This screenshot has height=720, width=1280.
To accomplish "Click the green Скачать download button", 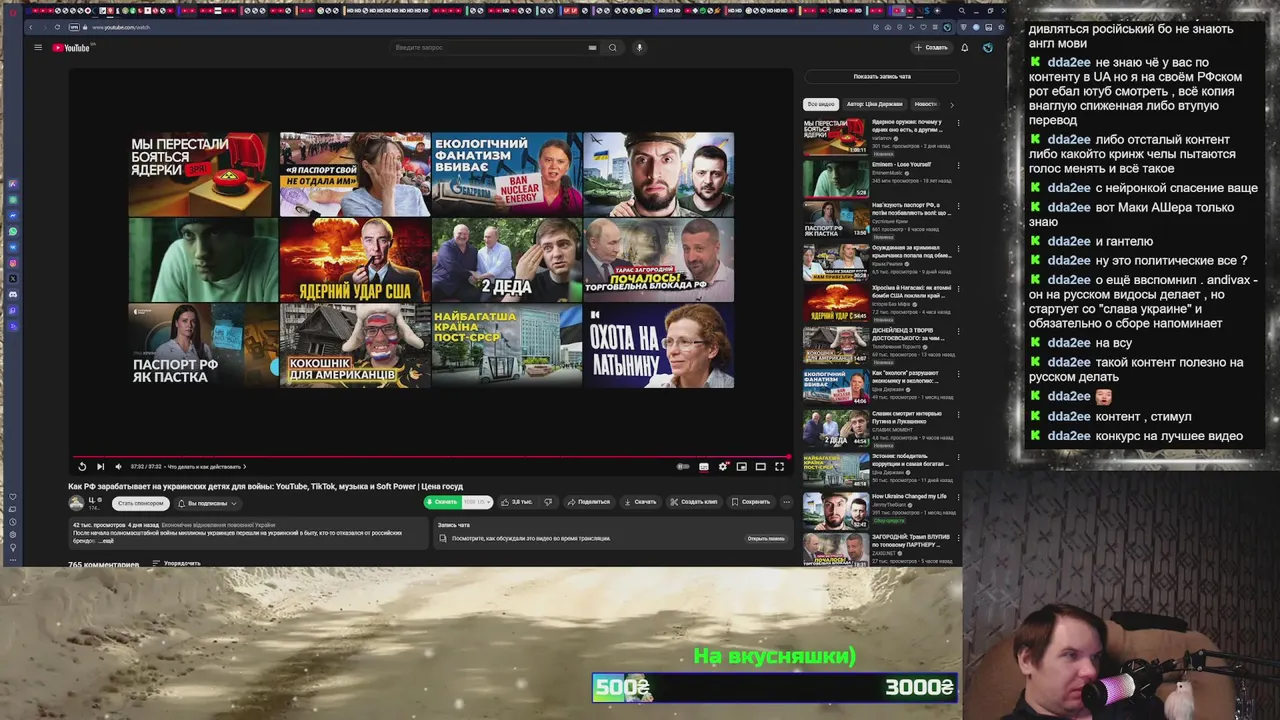I will [442, 502].
